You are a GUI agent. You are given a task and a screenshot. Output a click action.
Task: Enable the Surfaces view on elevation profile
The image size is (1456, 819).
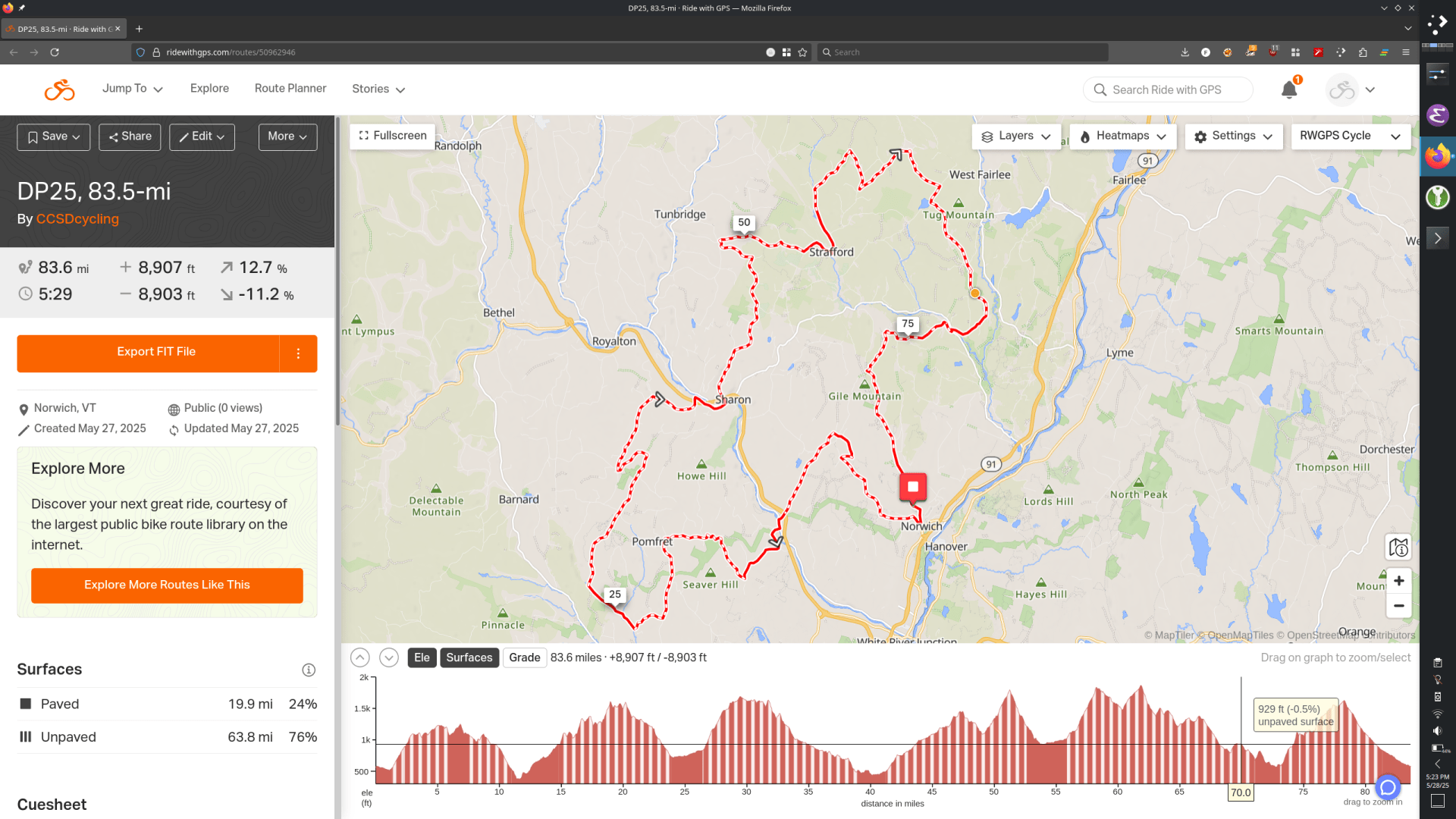tap(469, 657)
